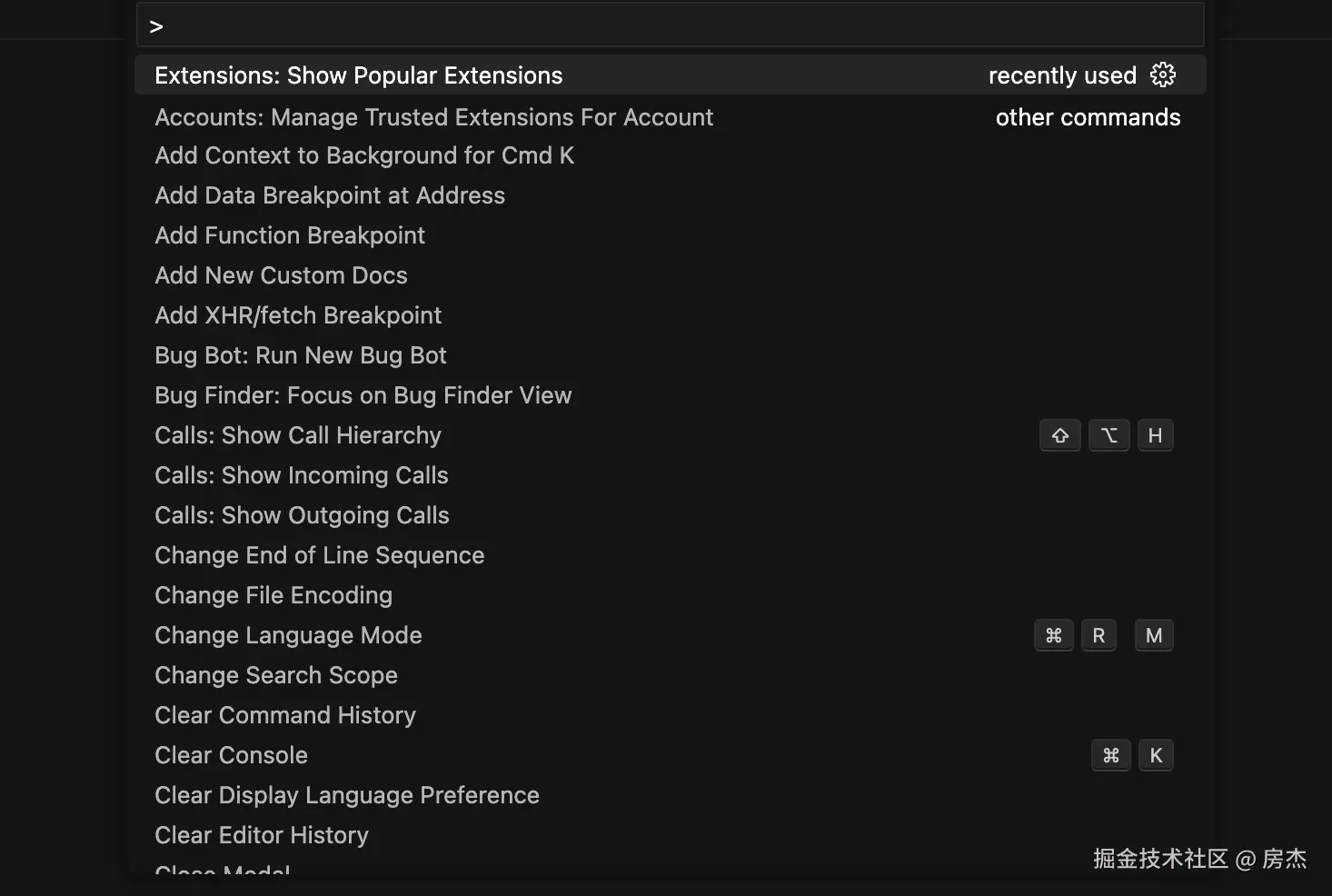Click the gear icon for Show Popular Extensions
This screenshot has width=1332, height=896.
(x=1163, y=75)
